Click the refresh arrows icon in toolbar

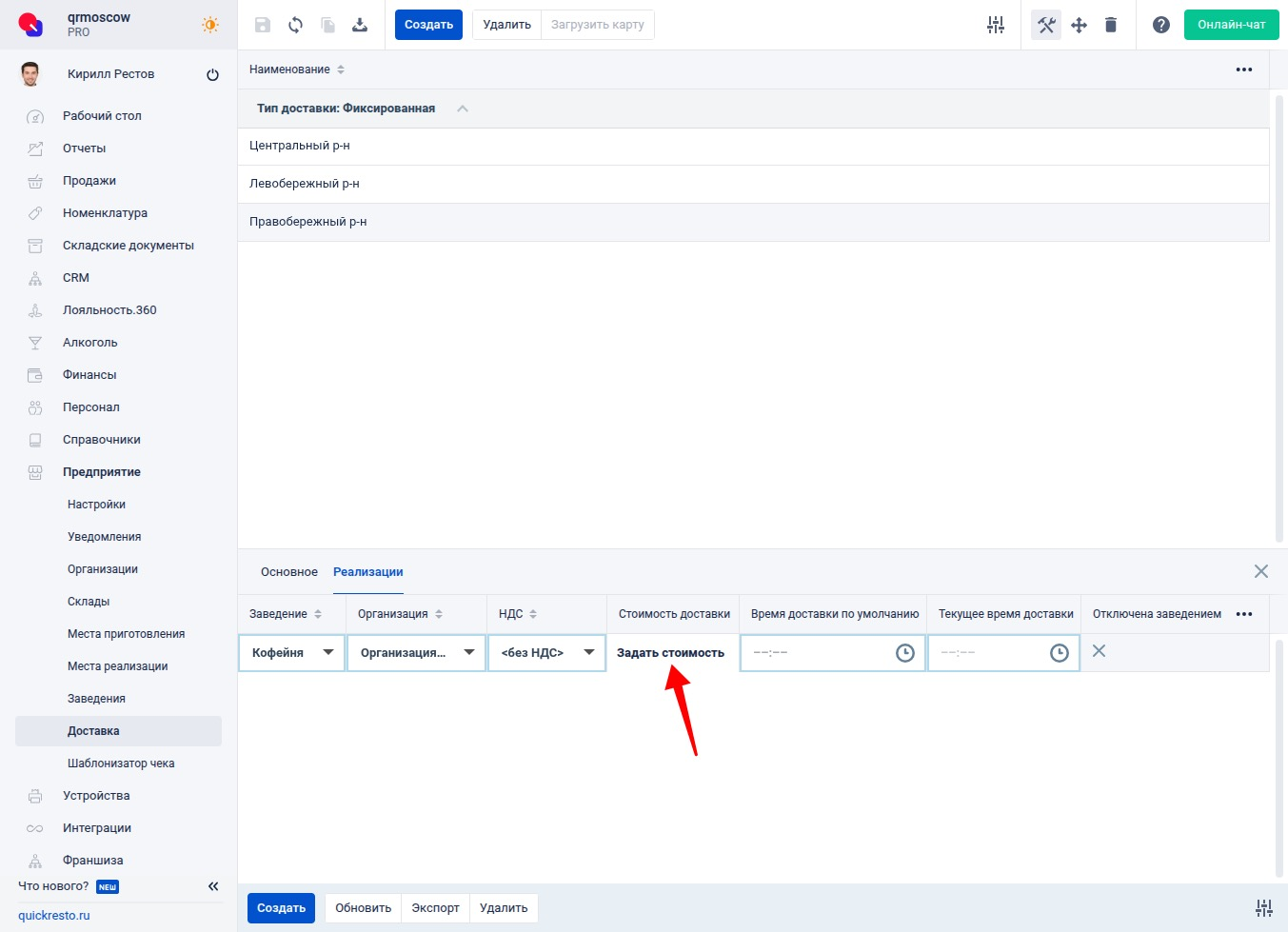point(295,25)
